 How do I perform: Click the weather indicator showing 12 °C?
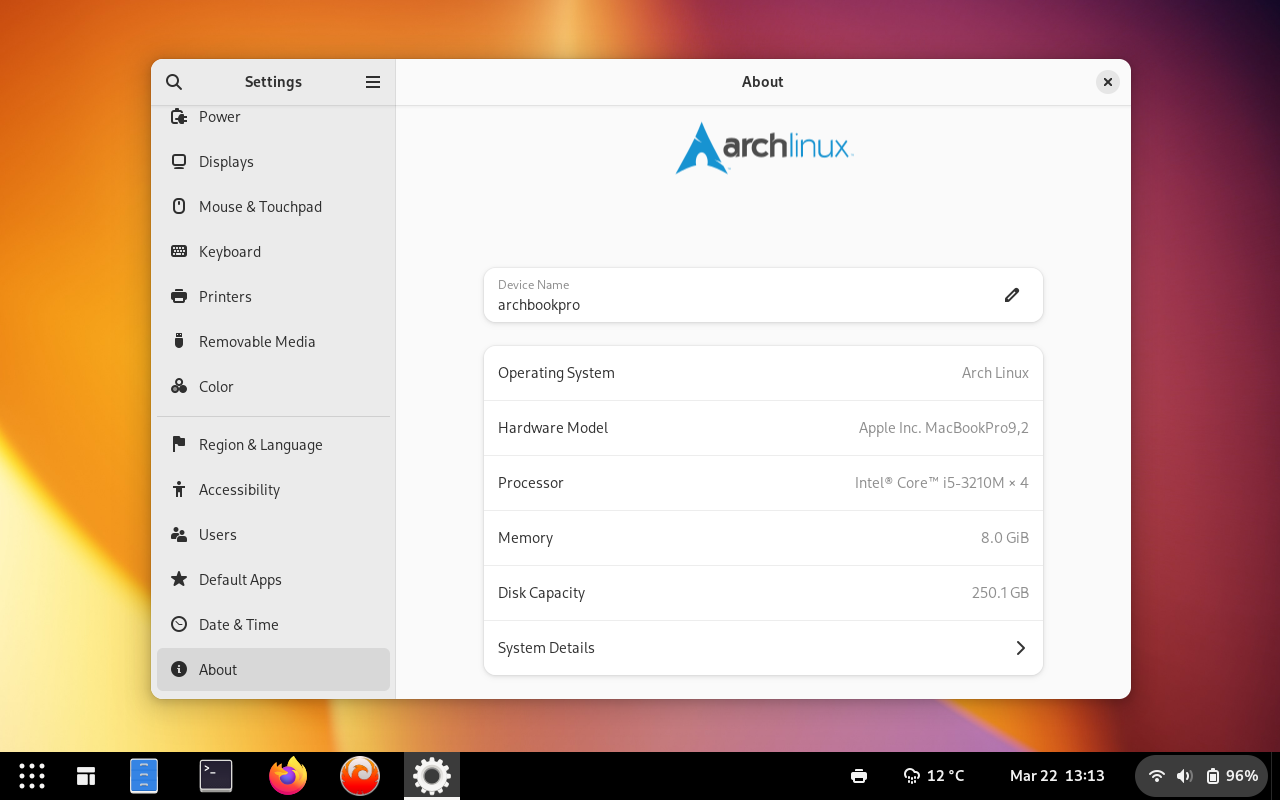coord(934,776)
